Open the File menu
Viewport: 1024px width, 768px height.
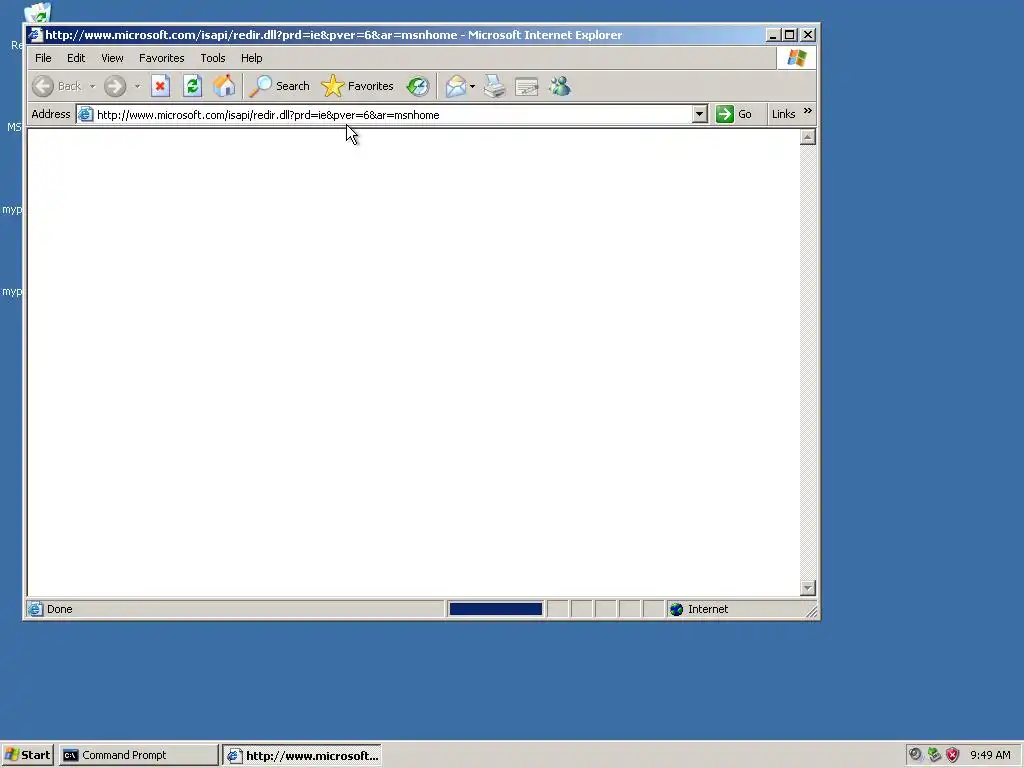(43, 58)
